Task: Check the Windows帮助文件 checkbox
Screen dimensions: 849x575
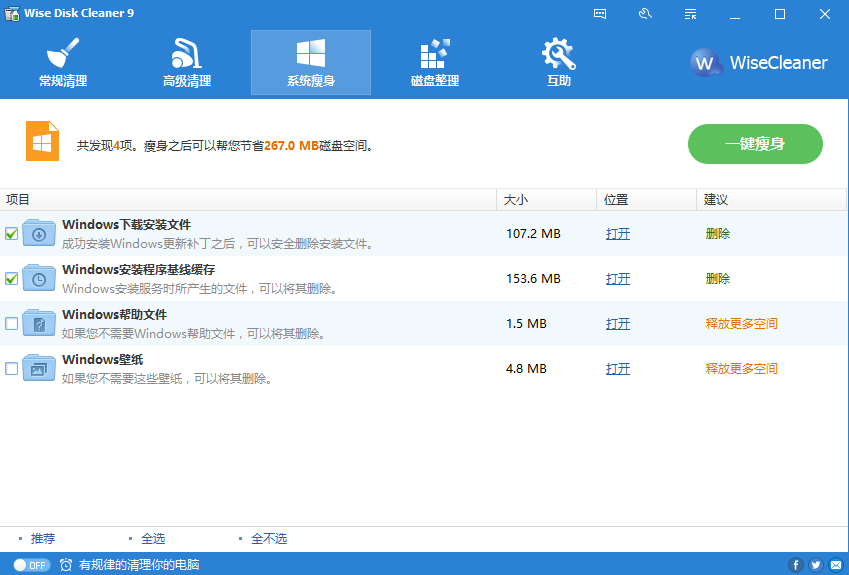Action: coord(12,324)
